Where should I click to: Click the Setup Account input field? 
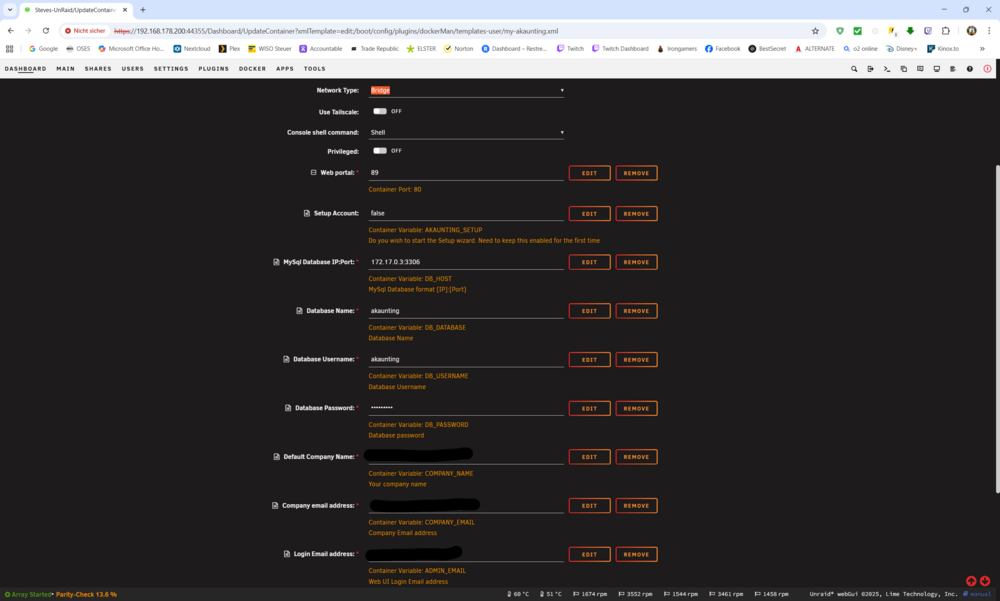coord(466,214)
